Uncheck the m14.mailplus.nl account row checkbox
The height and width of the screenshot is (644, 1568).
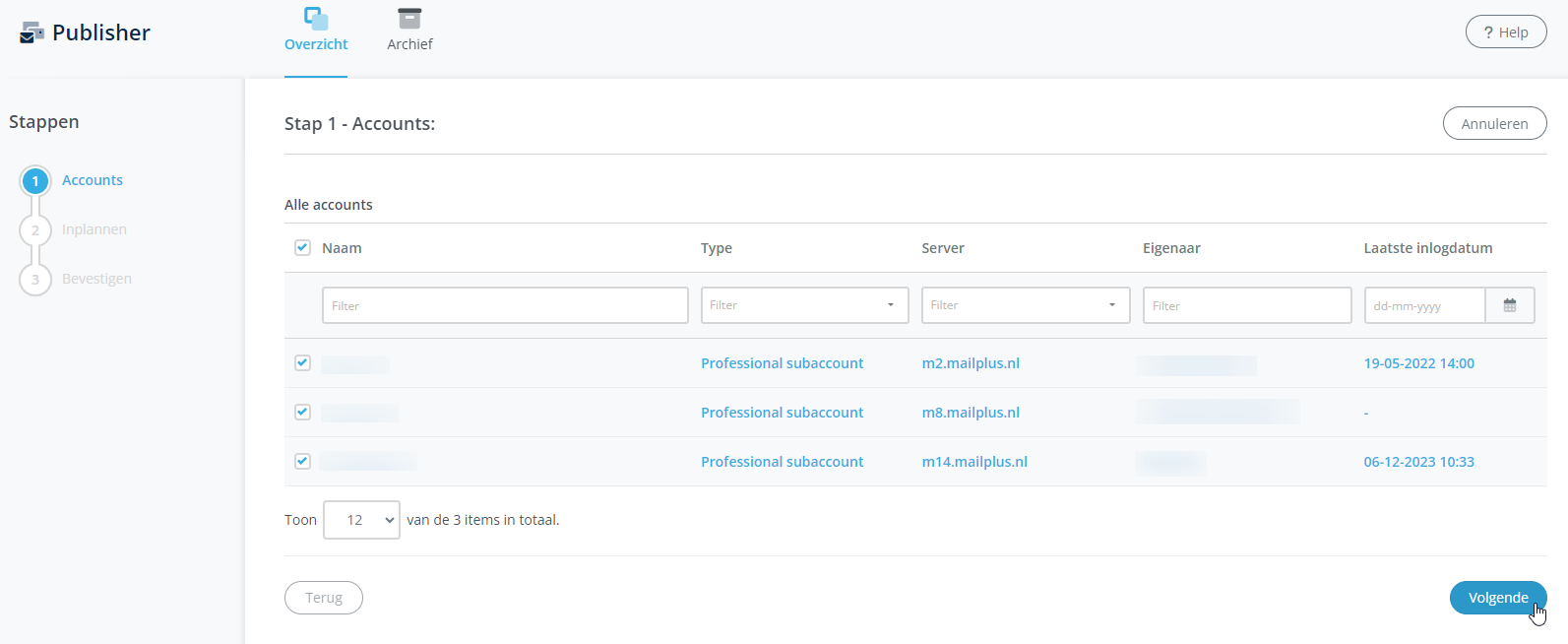click(302, 462)
